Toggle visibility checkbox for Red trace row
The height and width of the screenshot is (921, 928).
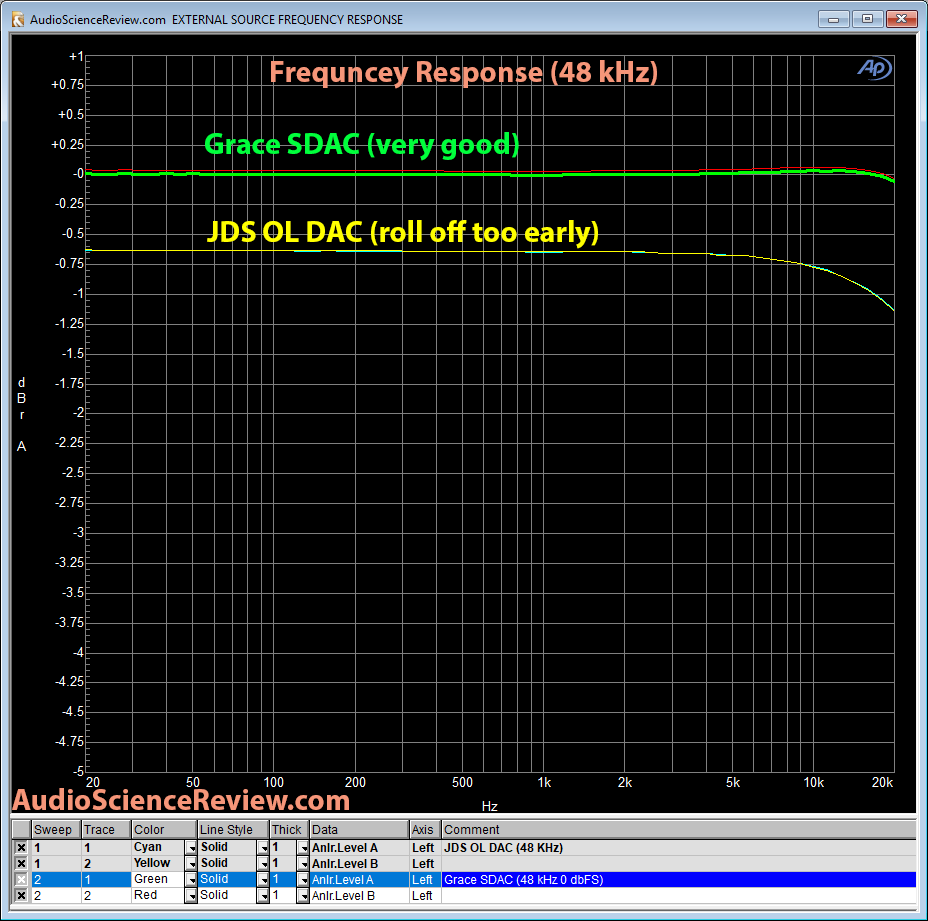click(21, 896)
